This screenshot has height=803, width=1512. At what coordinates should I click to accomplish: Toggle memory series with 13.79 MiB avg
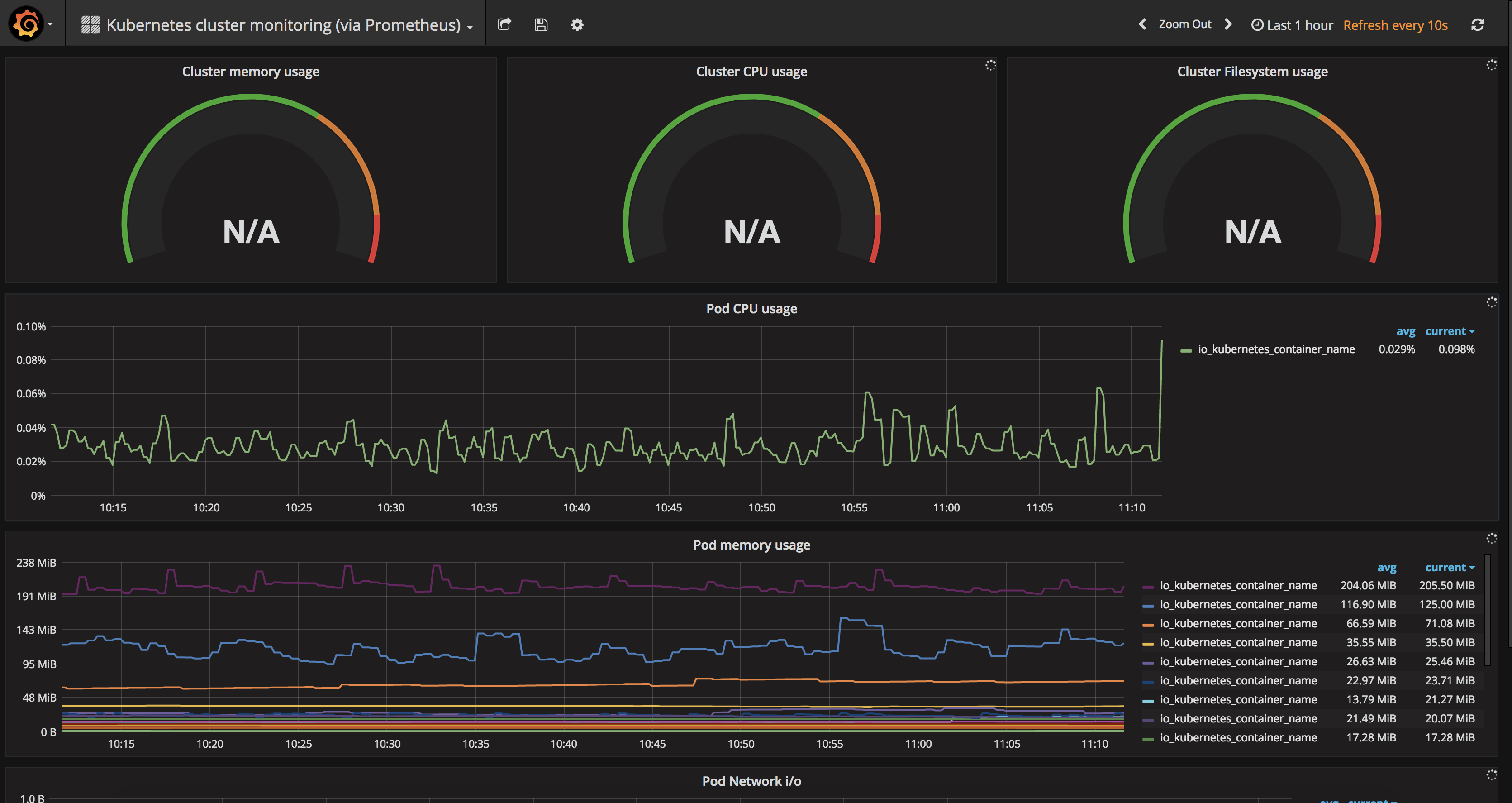pos(1238,699)
